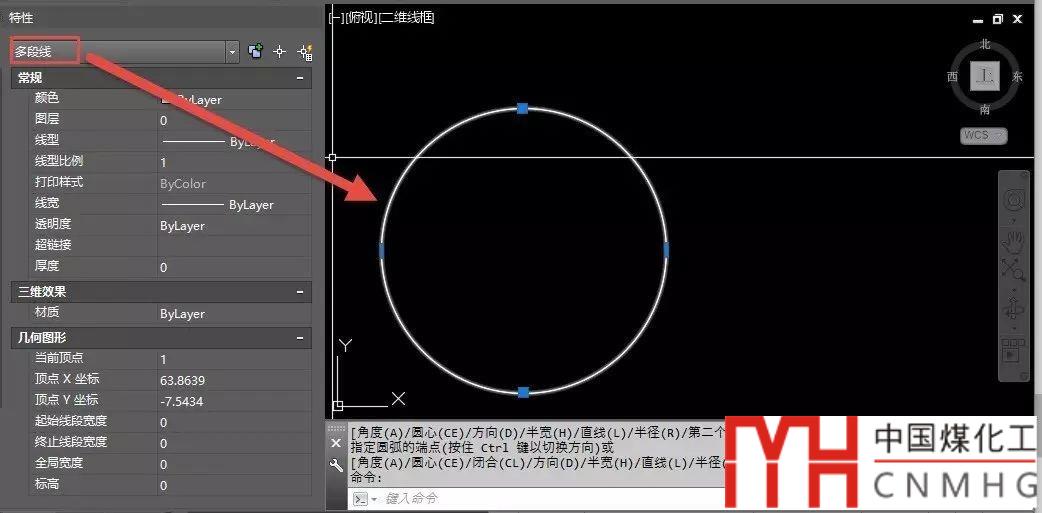1042x513 pixels.
Task: Open the ShowMotion icon in navigation bar
Action: pos(1013,351)
